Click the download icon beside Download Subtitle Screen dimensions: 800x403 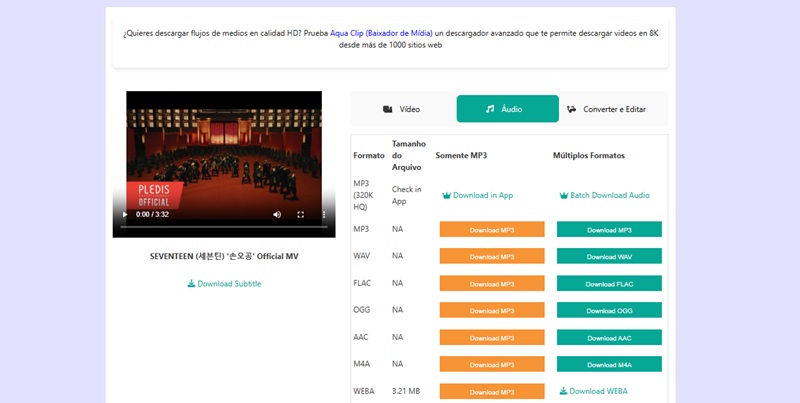point(191,284)
